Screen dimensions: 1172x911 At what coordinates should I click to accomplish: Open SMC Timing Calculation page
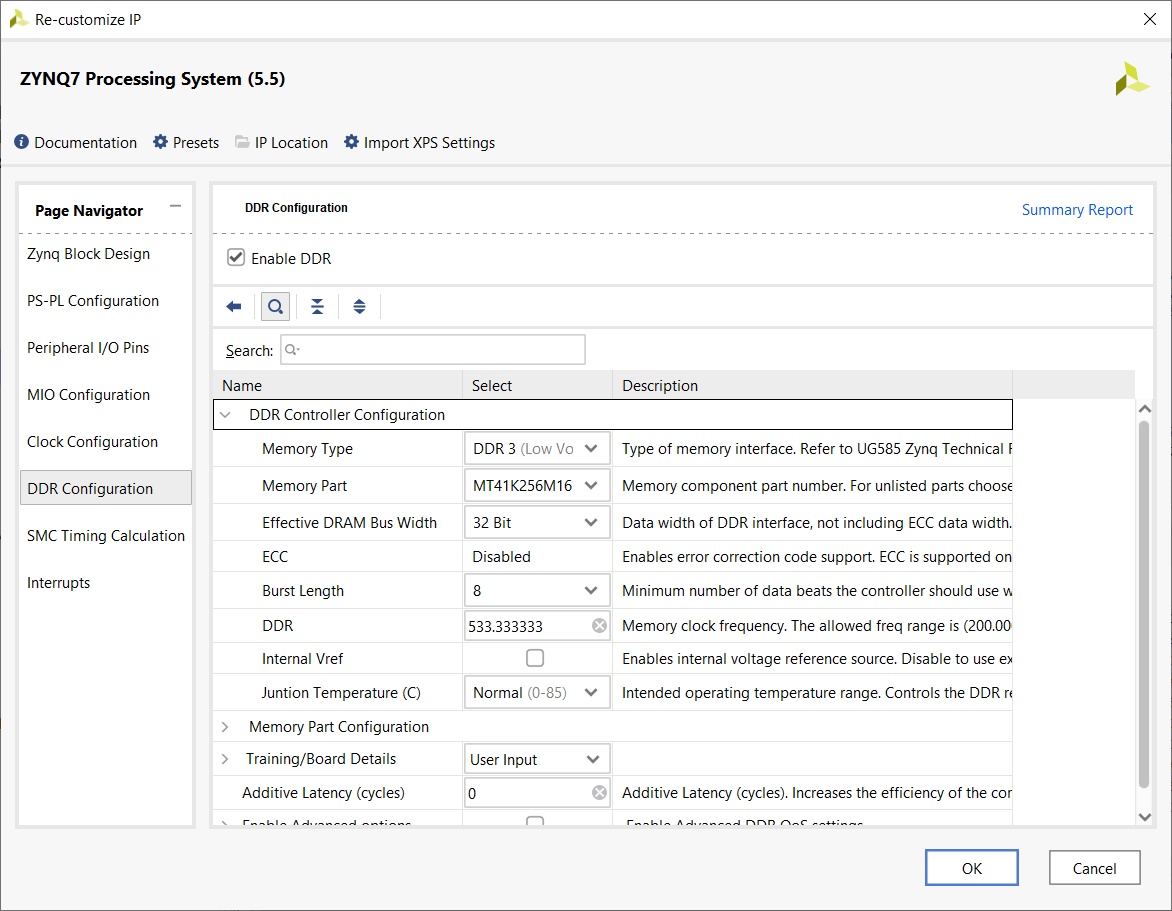tap(106, 536)
